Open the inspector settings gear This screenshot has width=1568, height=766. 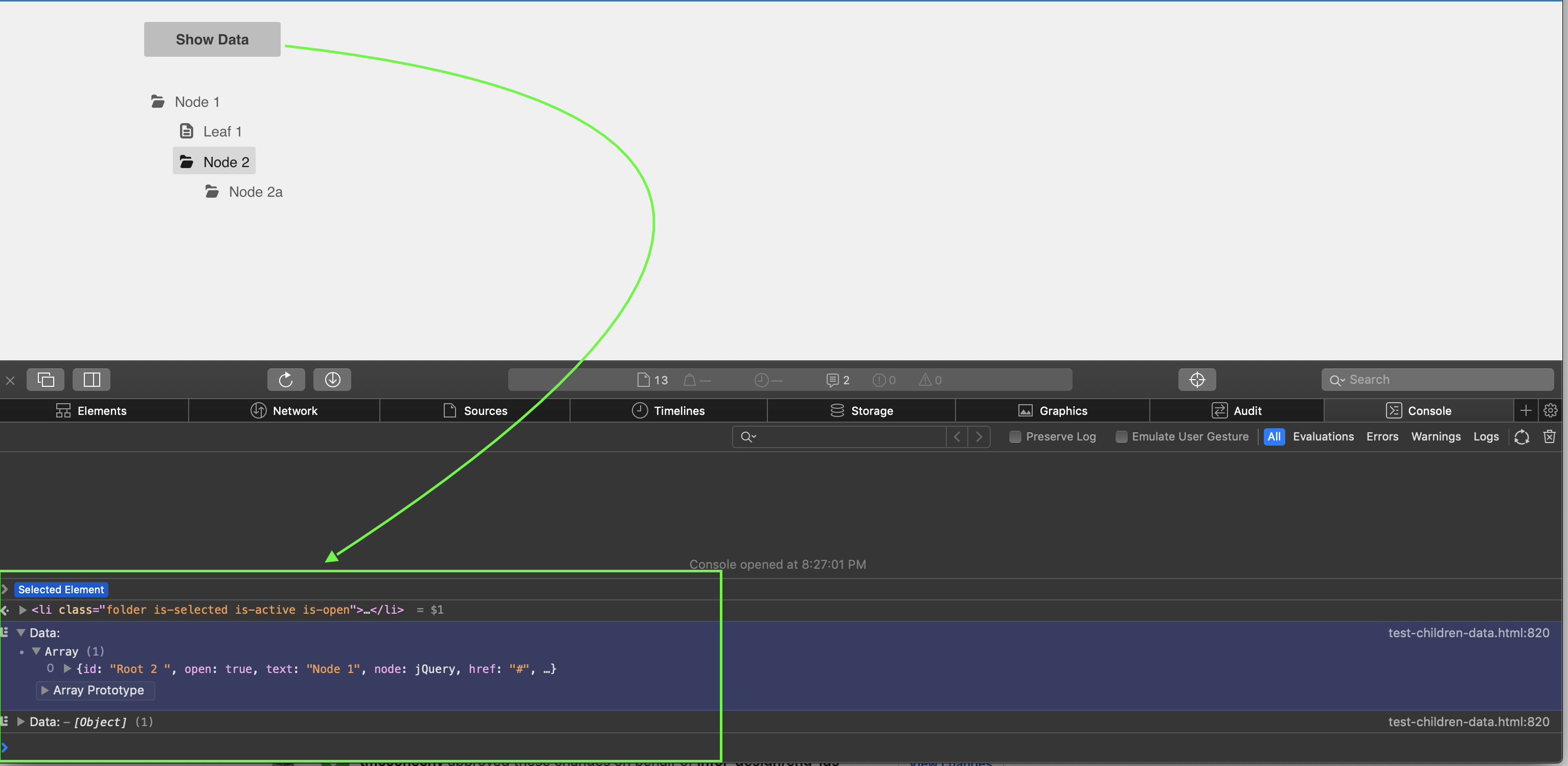1550,411
